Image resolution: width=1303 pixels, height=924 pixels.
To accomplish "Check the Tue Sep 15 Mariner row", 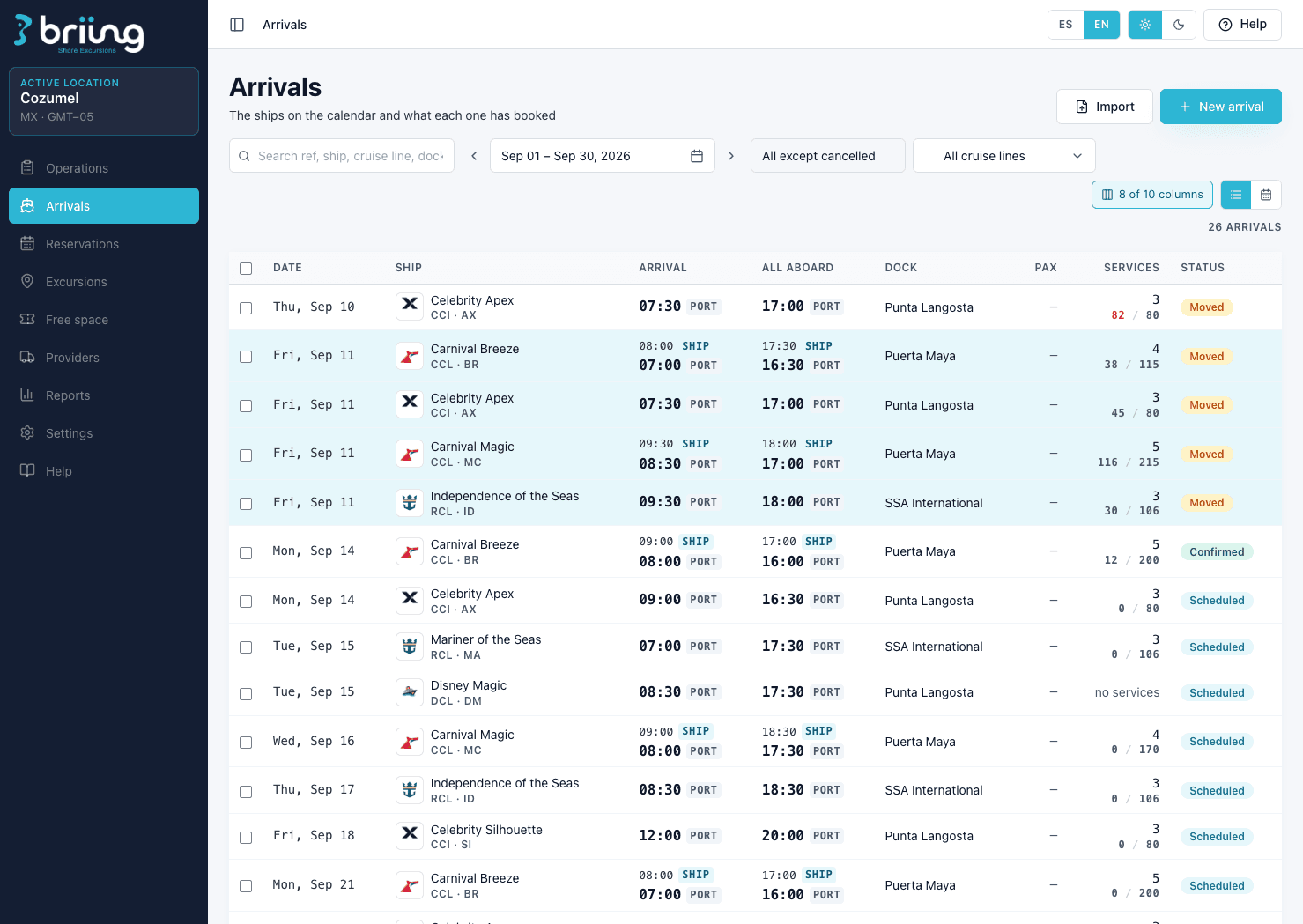I will coord(246,647).
